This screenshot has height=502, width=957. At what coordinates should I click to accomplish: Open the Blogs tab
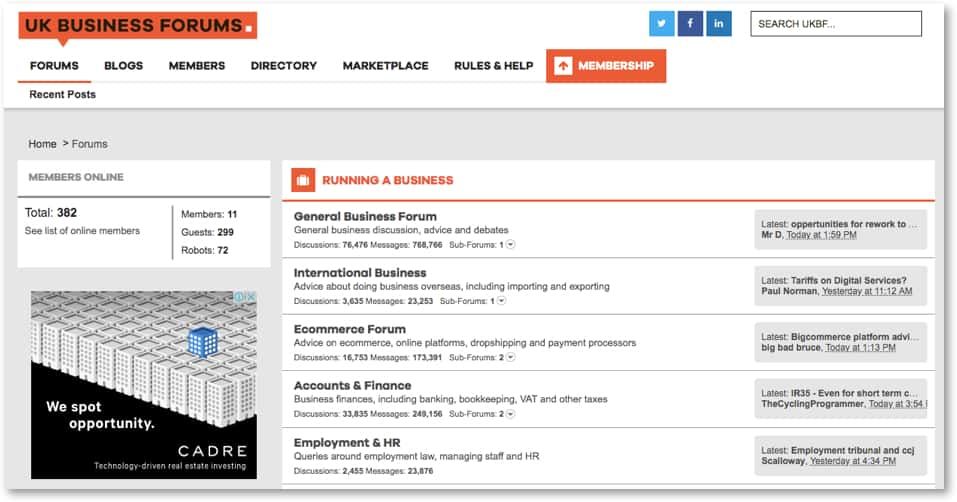tap(123, 66)
